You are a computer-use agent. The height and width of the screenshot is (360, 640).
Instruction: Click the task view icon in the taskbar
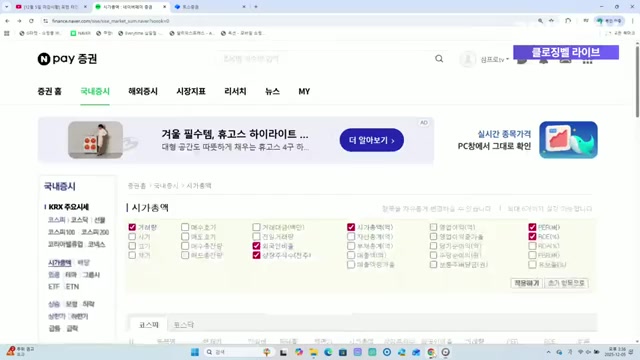(283, 352)
